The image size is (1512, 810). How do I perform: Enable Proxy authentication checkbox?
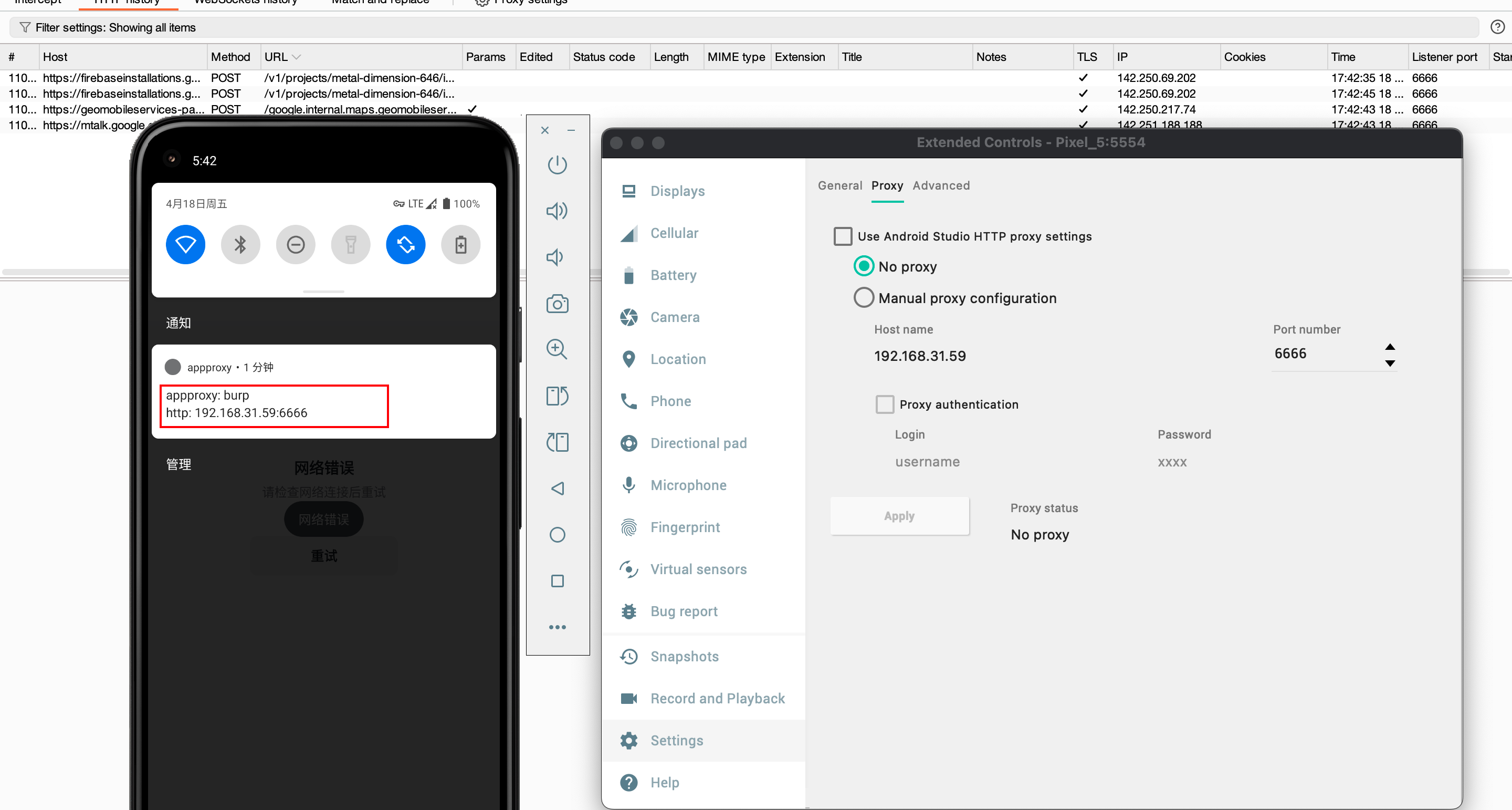[885, 404]
